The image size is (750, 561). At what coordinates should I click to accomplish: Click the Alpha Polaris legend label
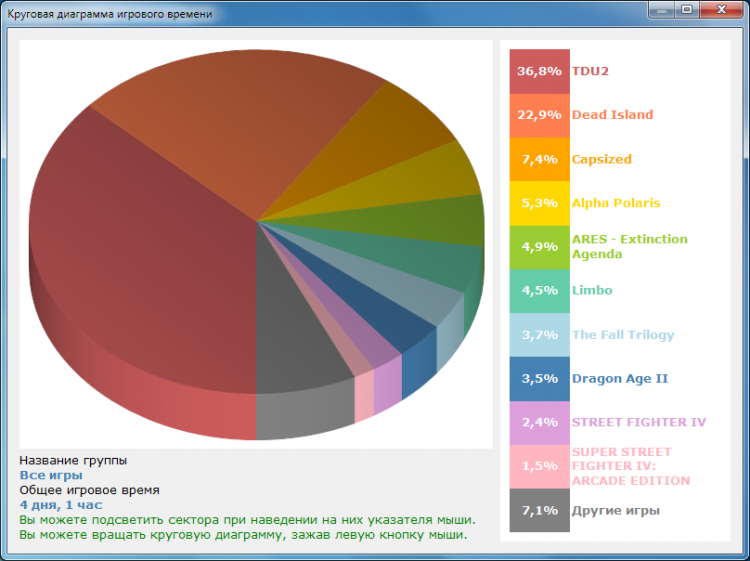tap(616, 203)
